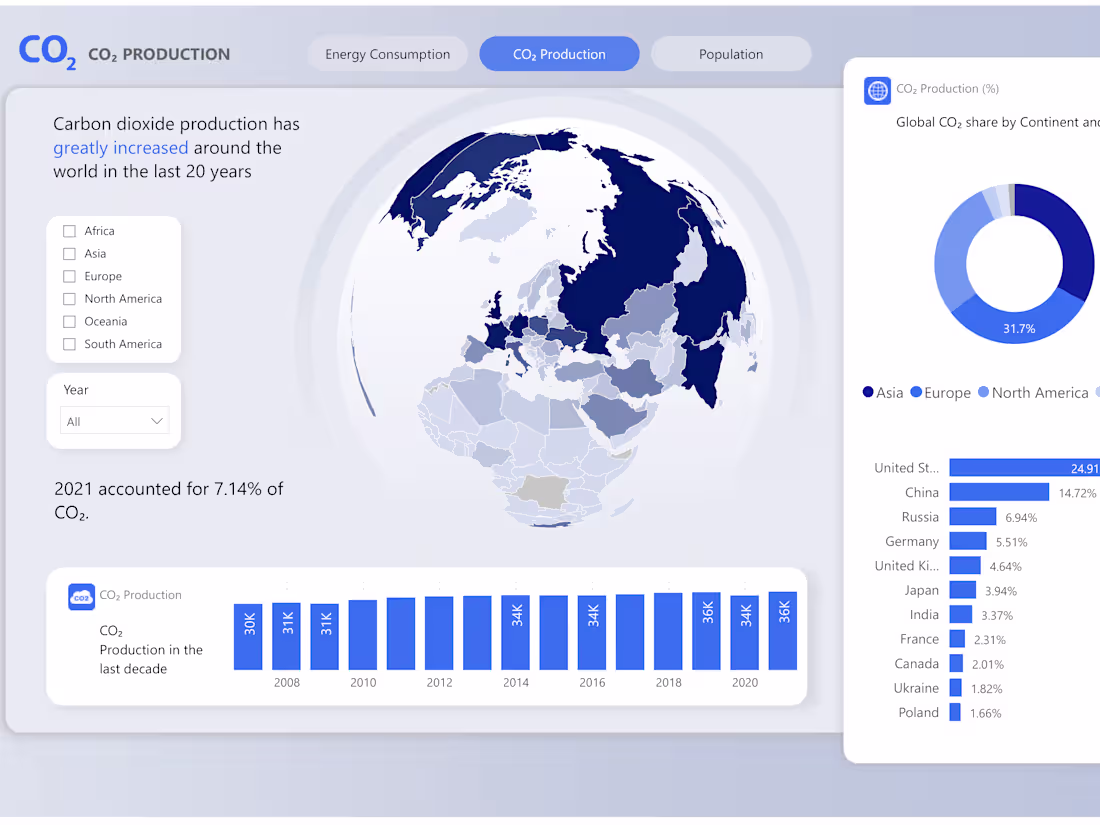Click the 'greatly increased' highlighted text
1100x825 pixels.
[x=120, y=147]
